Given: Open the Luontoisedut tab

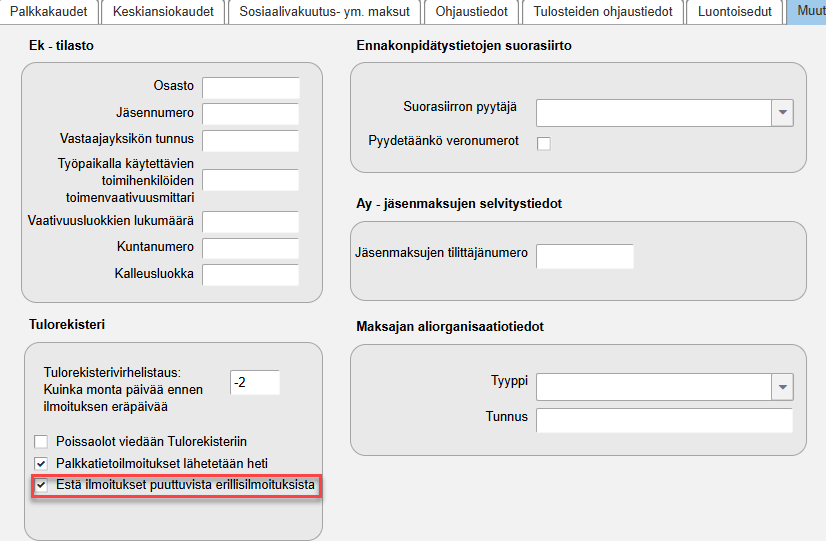Looking at the screenshot, I should [734, 12].
